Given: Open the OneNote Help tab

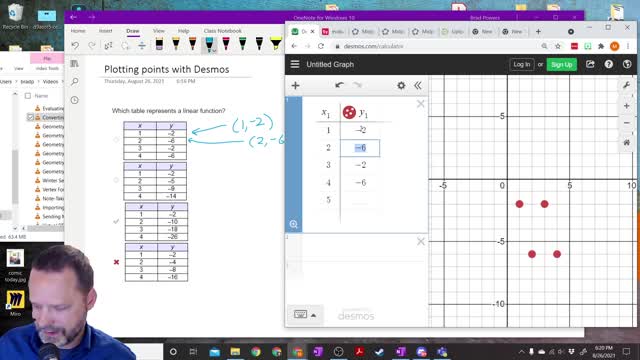Looking at the screenshot, I should coord(183,31).
